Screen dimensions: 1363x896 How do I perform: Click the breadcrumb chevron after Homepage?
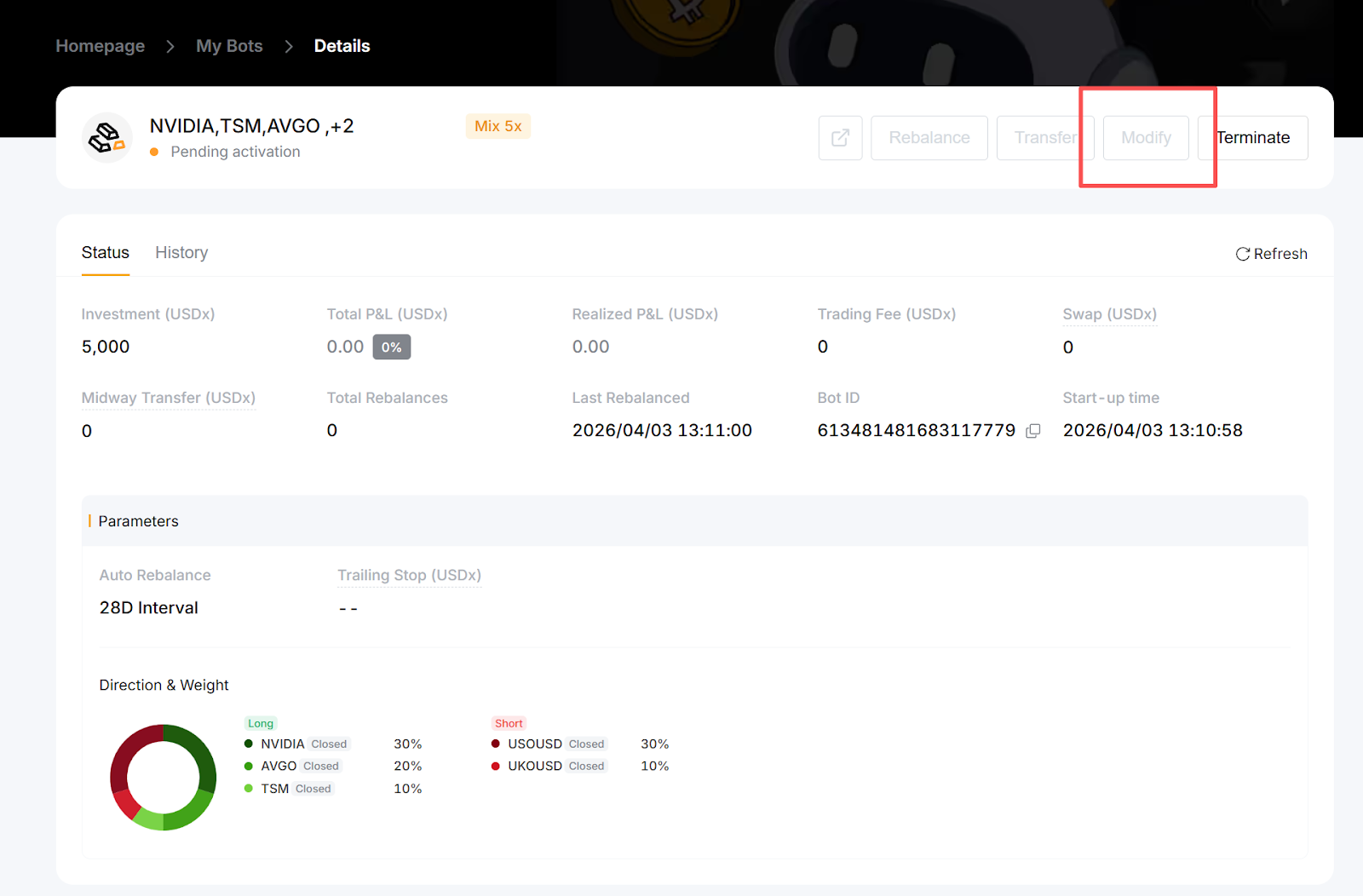click(170, 47)
